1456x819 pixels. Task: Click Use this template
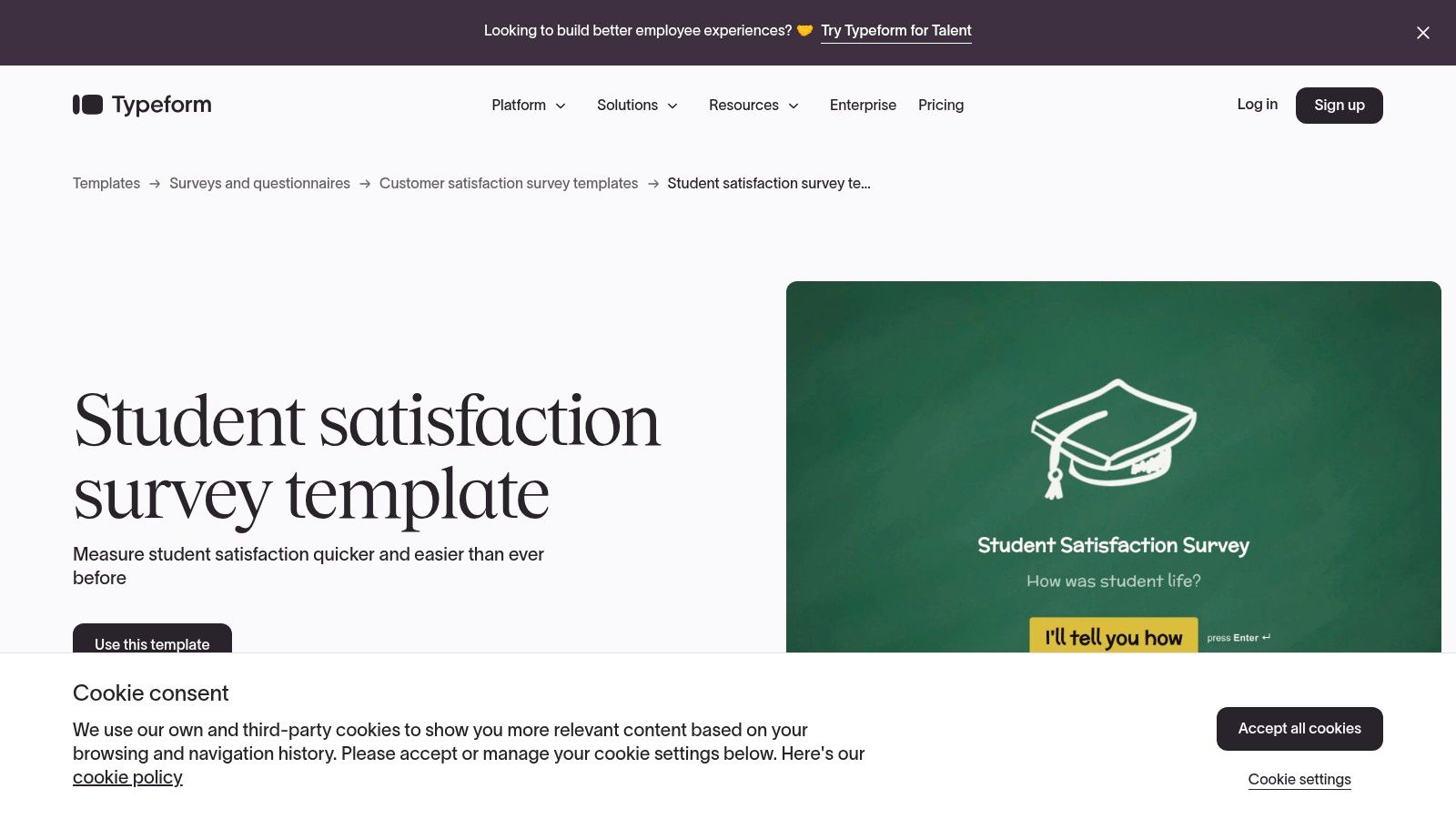point(151,644)
